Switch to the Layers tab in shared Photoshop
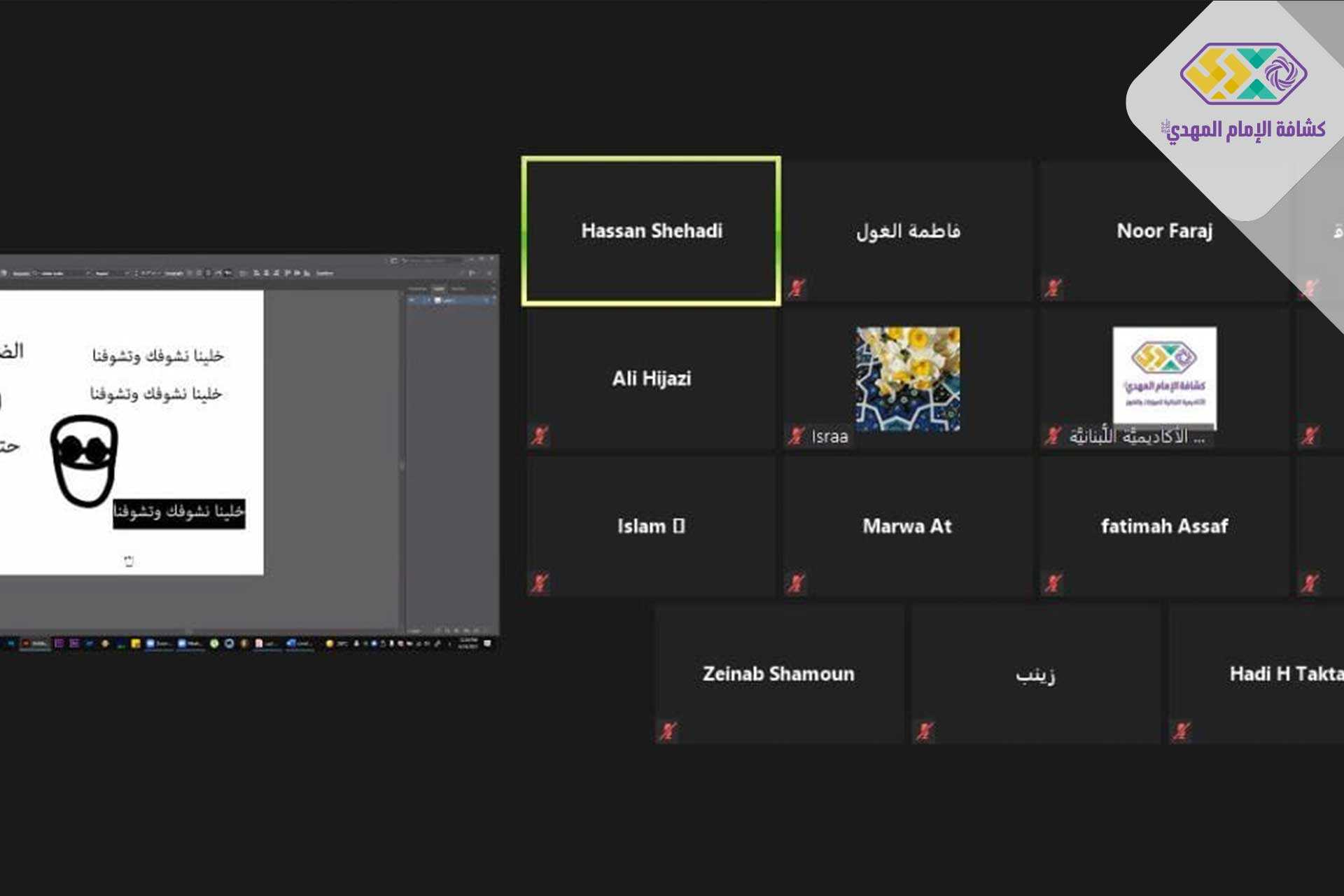 point(438,288)
